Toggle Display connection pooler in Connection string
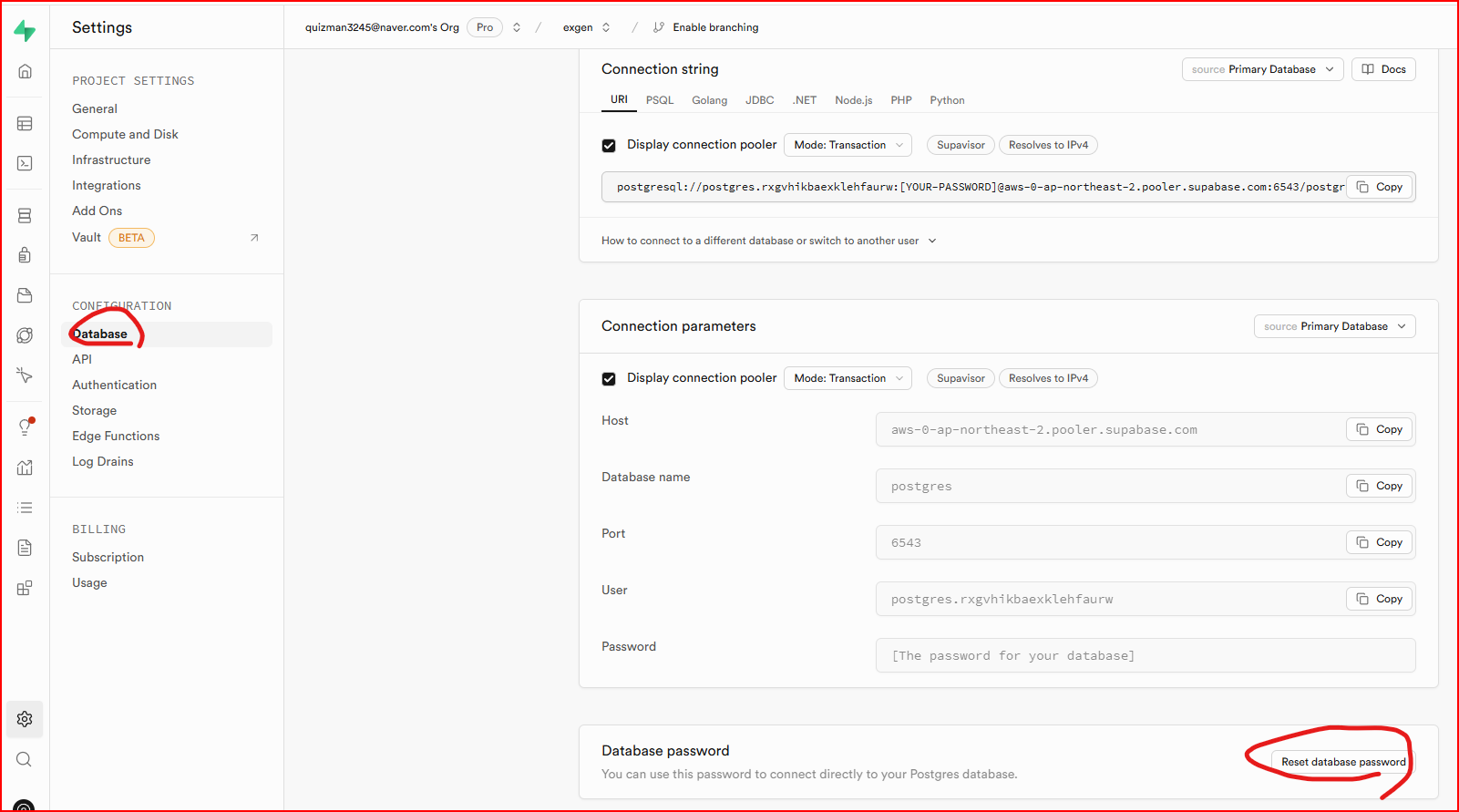This screenshot has width=1459, height=812. [609, 145]
